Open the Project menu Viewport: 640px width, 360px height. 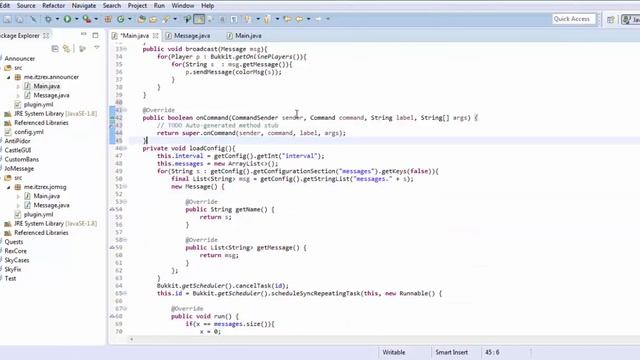coord(137,6)
